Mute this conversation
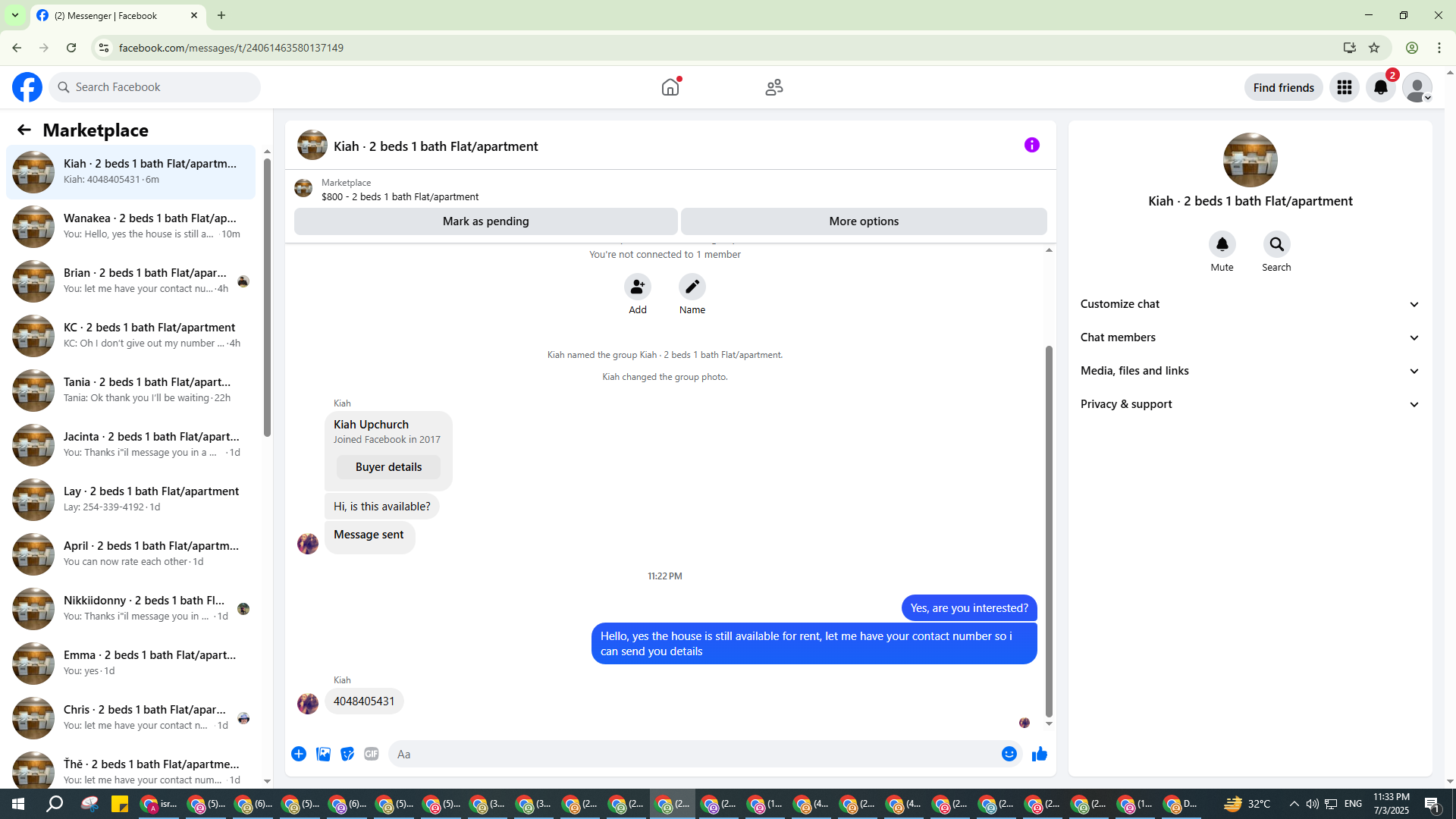The image size is (1456, 819). [1222, 245]
